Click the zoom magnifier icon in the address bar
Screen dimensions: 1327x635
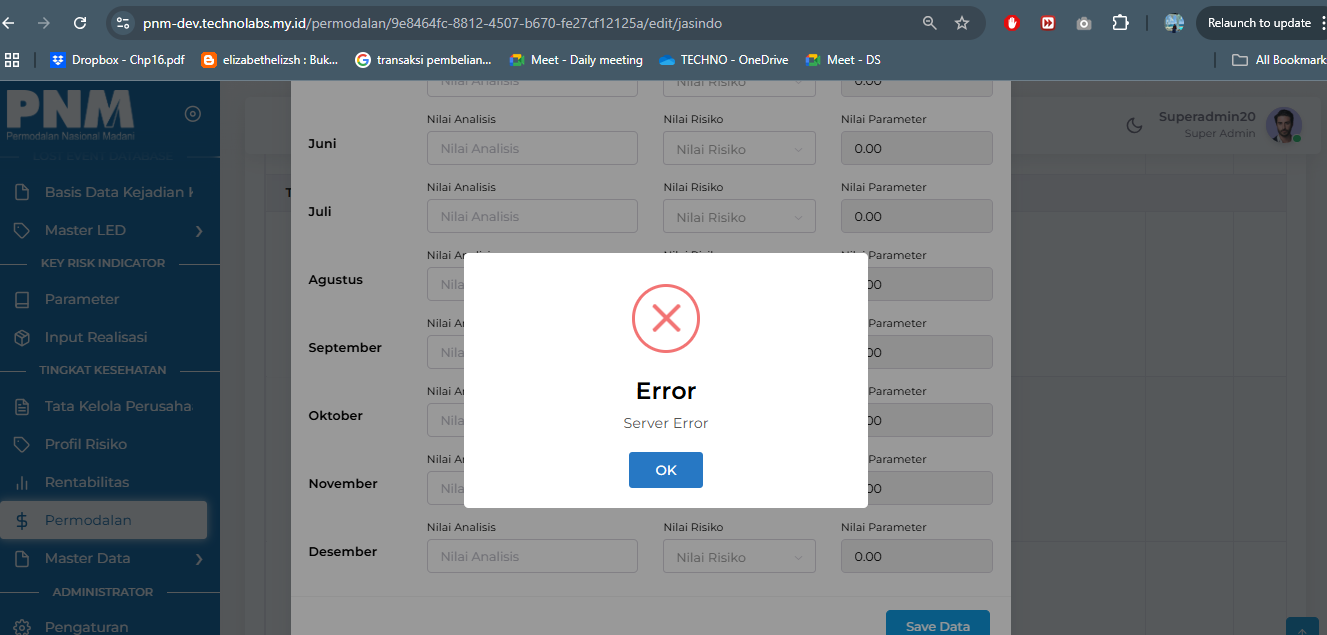point(930,23)
